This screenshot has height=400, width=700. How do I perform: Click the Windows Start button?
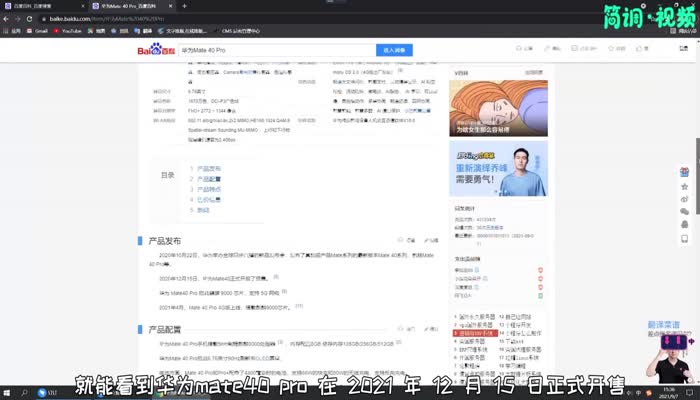click(x=8, y=393)
